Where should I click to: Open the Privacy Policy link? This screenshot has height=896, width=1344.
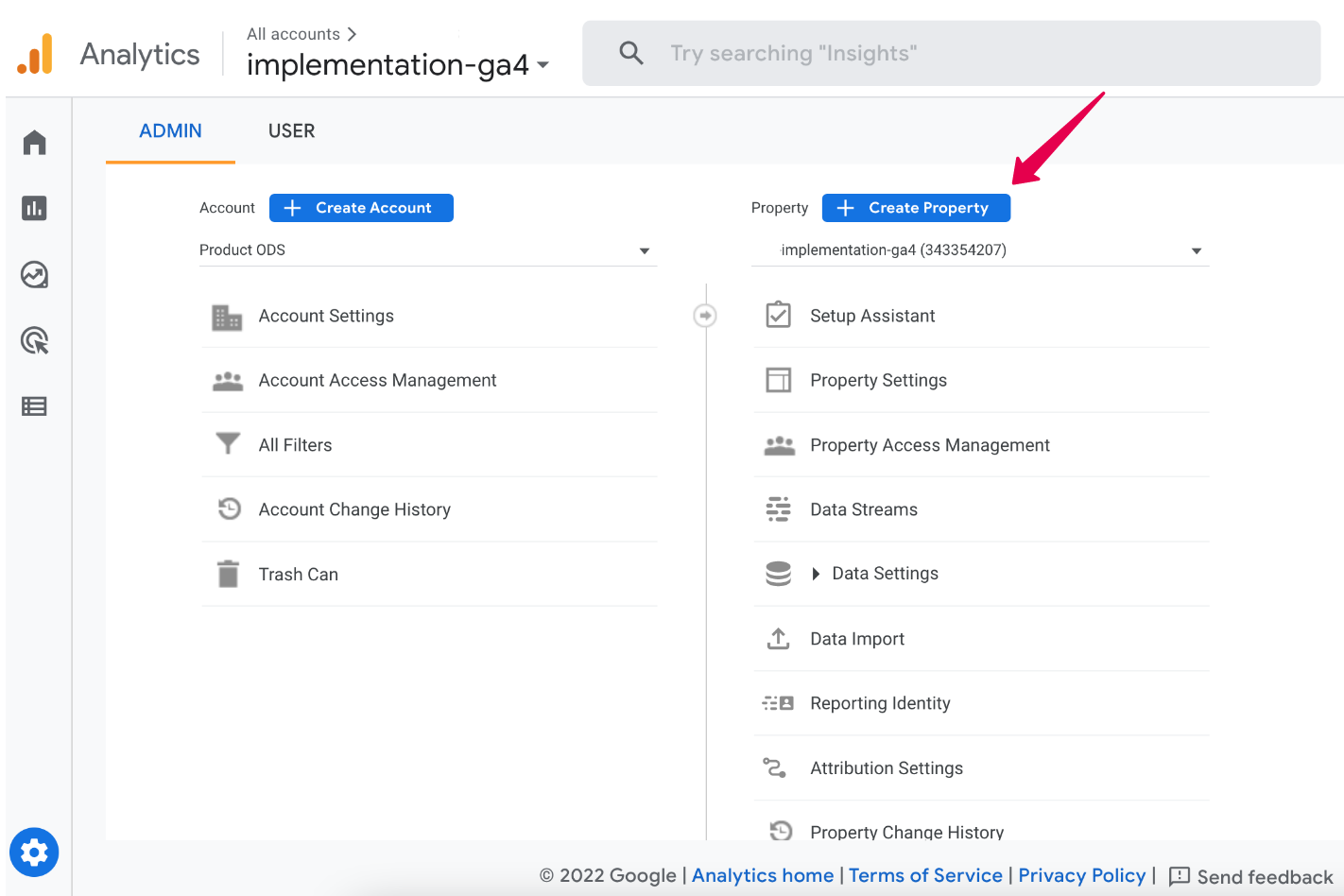1081,876
